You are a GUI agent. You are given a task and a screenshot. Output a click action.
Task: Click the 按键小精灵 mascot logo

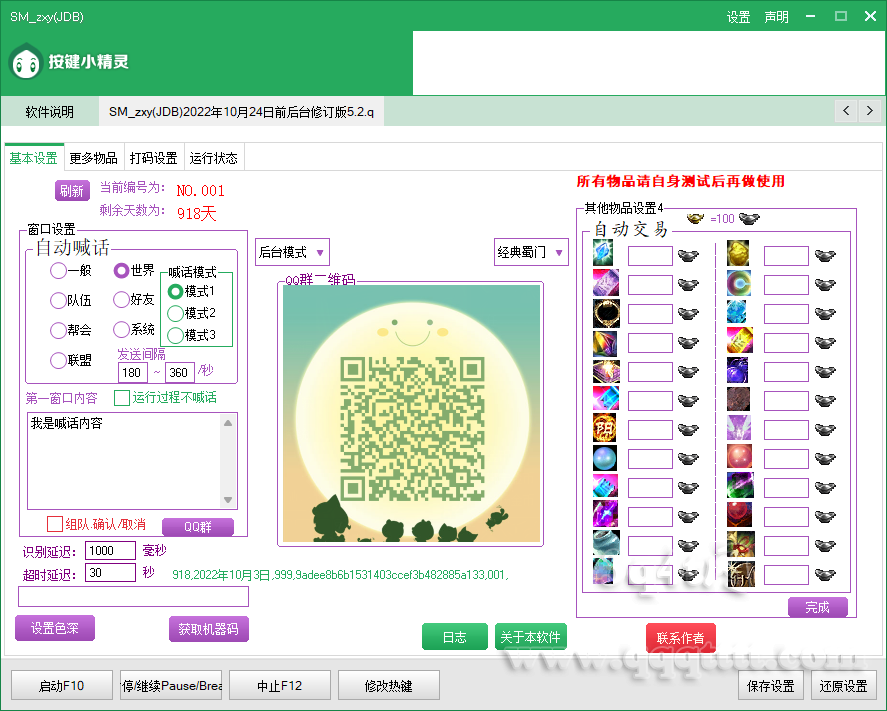click(x=26, y=61)
